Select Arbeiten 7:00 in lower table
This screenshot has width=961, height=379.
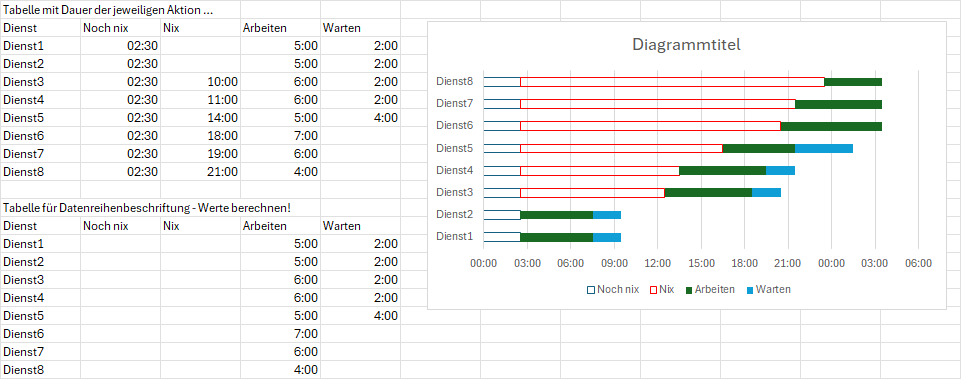coord(280,334)
